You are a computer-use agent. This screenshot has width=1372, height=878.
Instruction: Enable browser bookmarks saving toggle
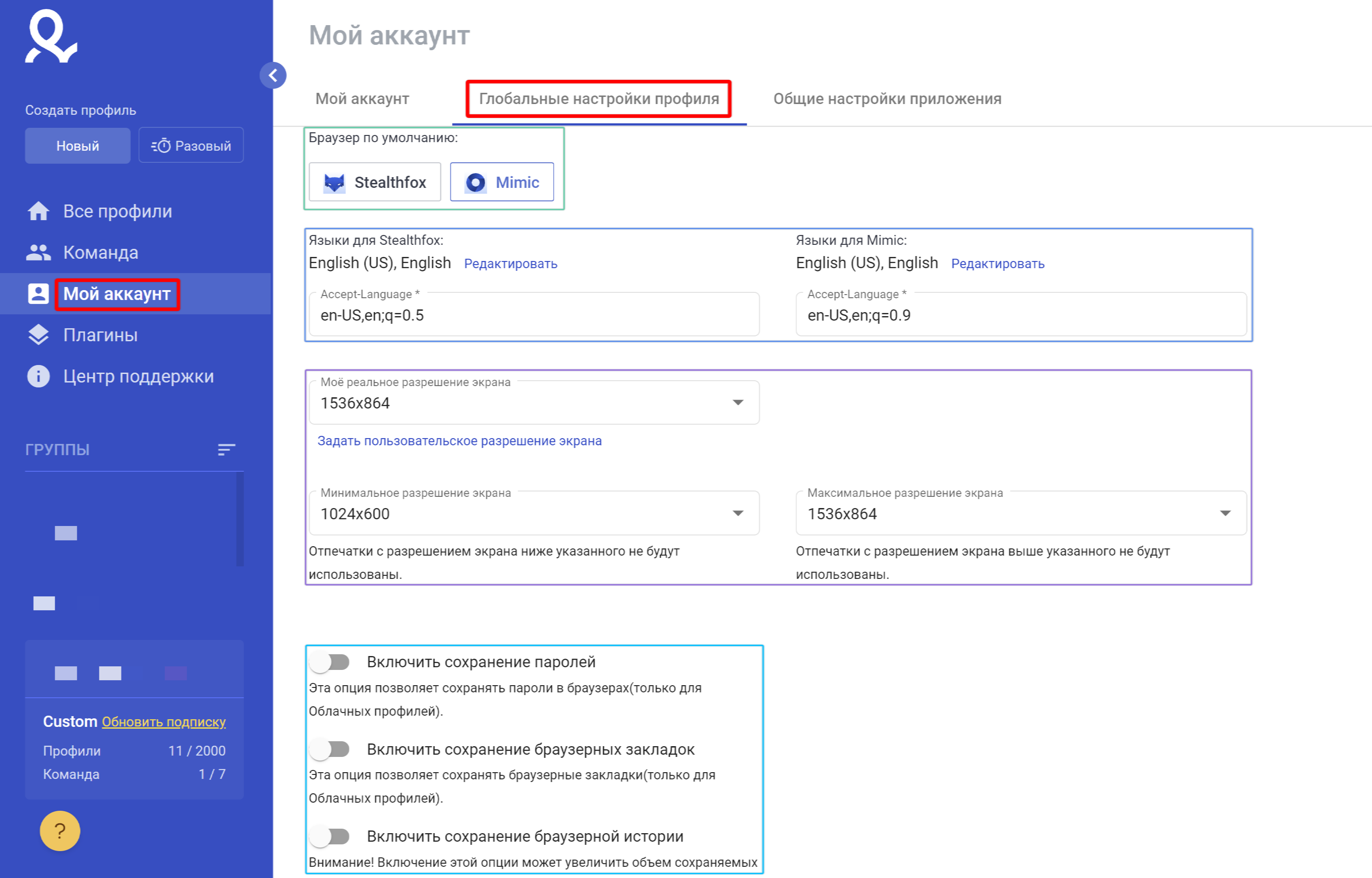coord(330,749)
